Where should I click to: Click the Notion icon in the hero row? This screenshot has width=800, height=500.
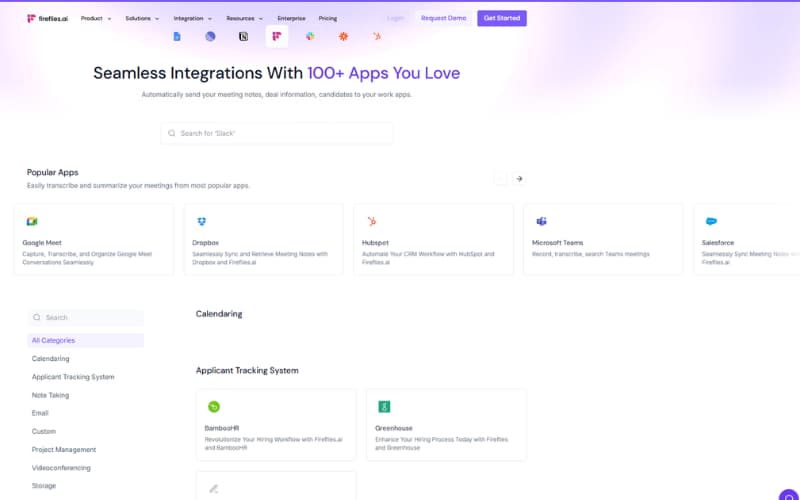point(243,36)
